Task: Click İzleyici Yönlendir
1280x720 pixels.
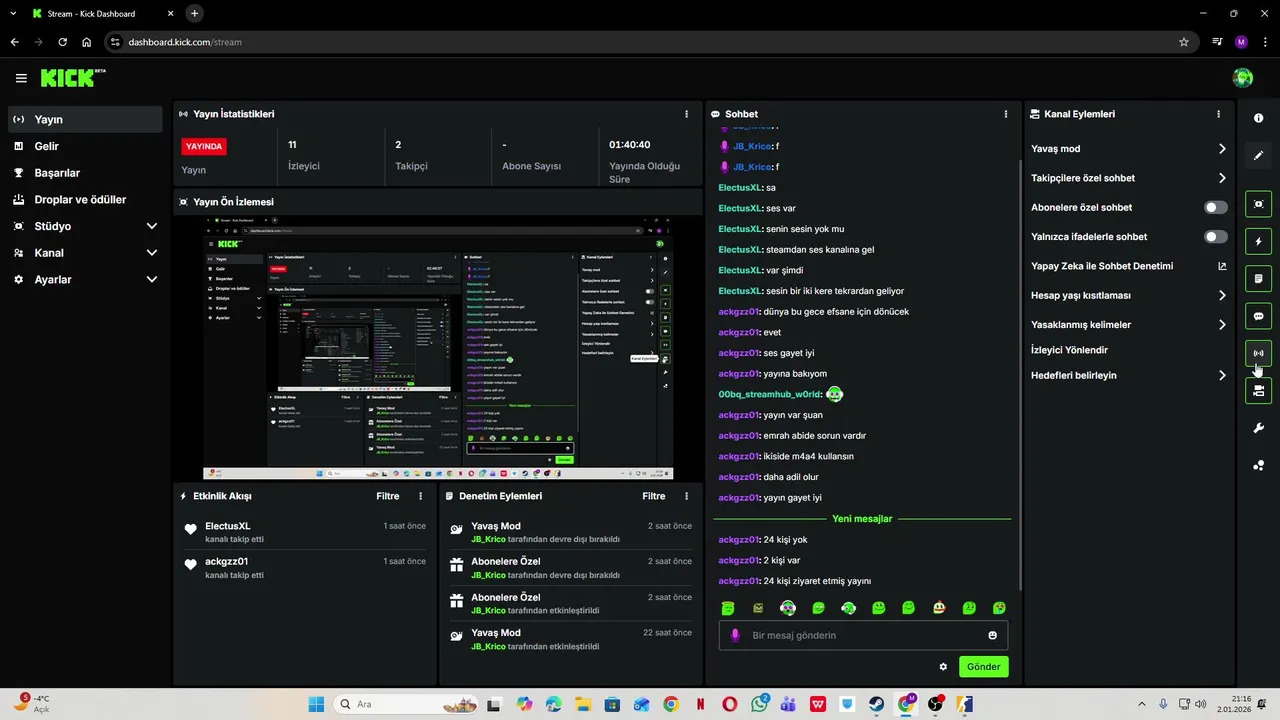Action: (1069, 350)
